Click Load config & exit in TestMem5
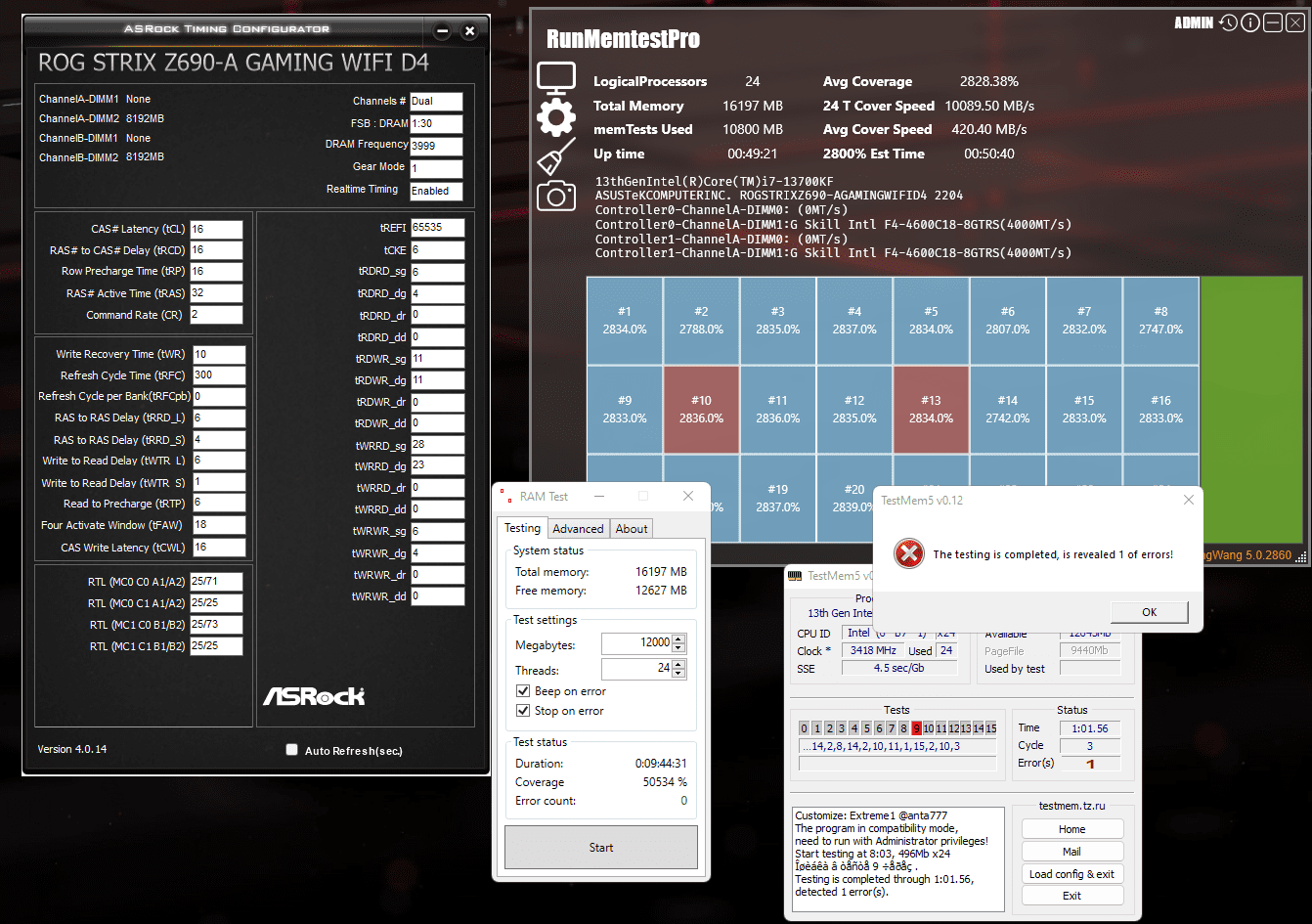 [x=1071, y=874]
